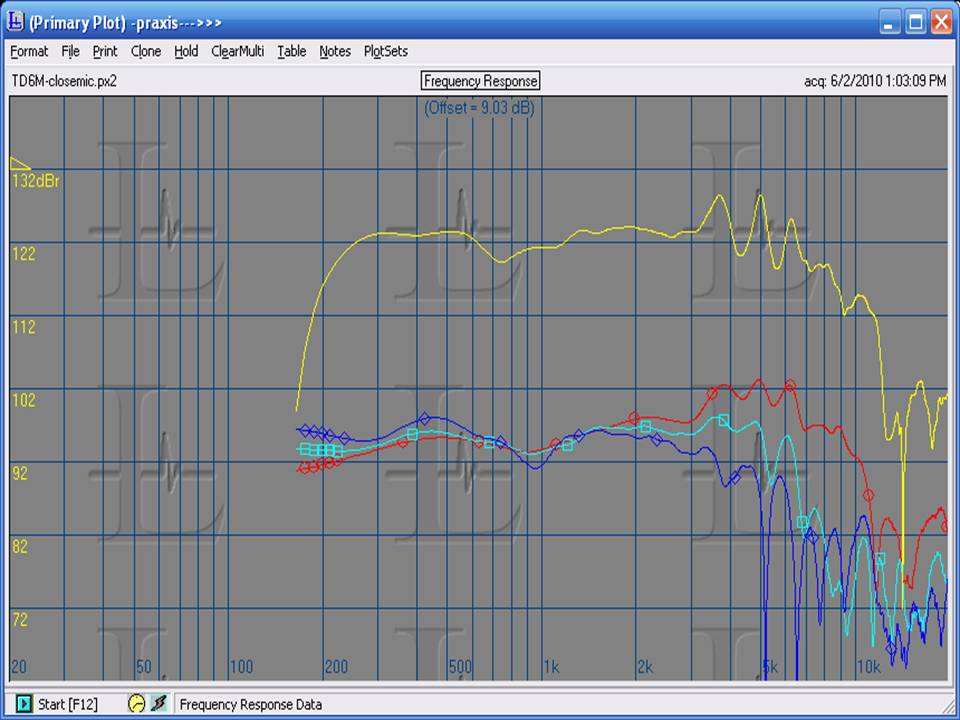
Task: Minimize the Primary Plot window
Action: (890, 23)
